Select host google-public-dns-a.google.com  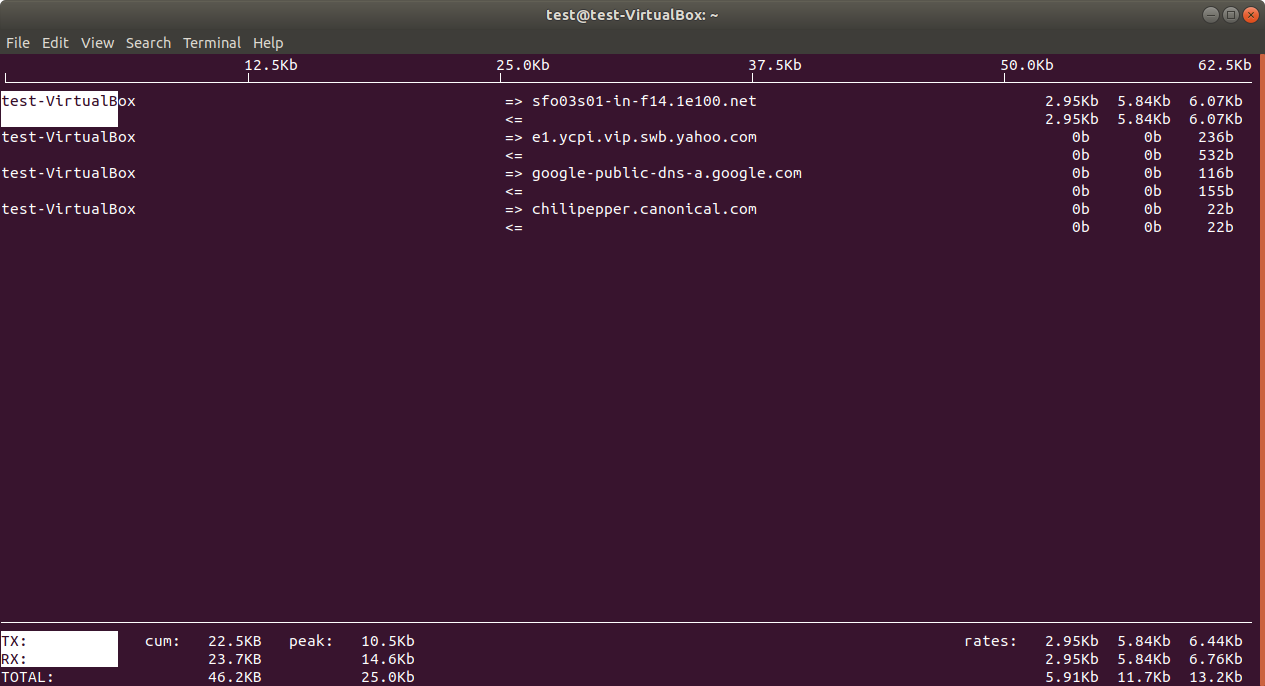click(667, 173)
